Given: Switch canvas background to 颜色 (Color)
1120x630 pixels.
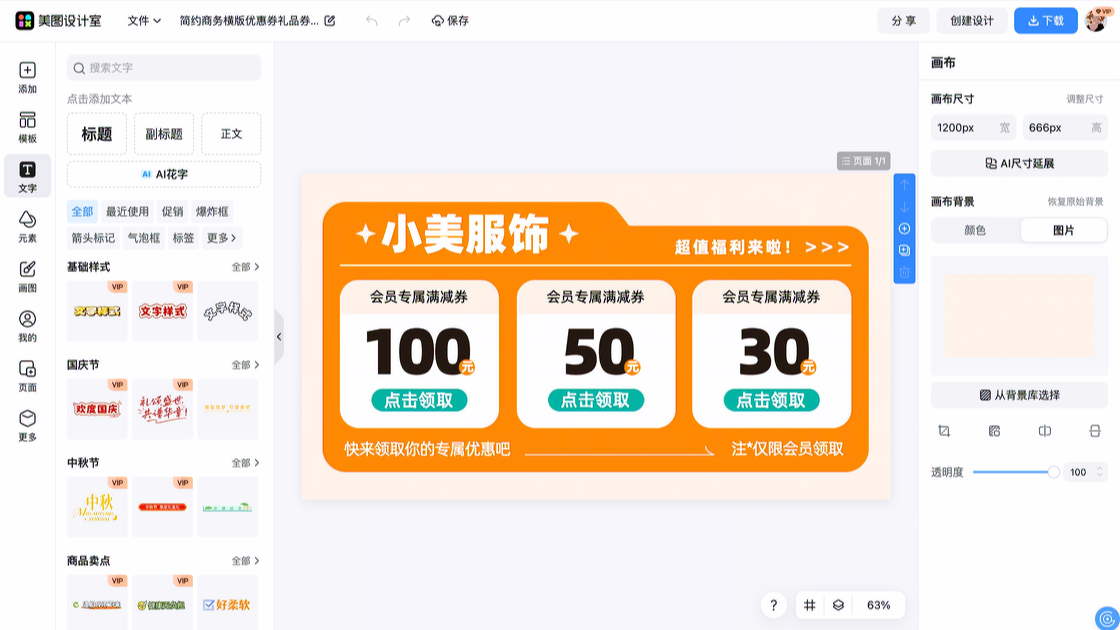Looking at the screenshot, I should (x=975, y=230).
